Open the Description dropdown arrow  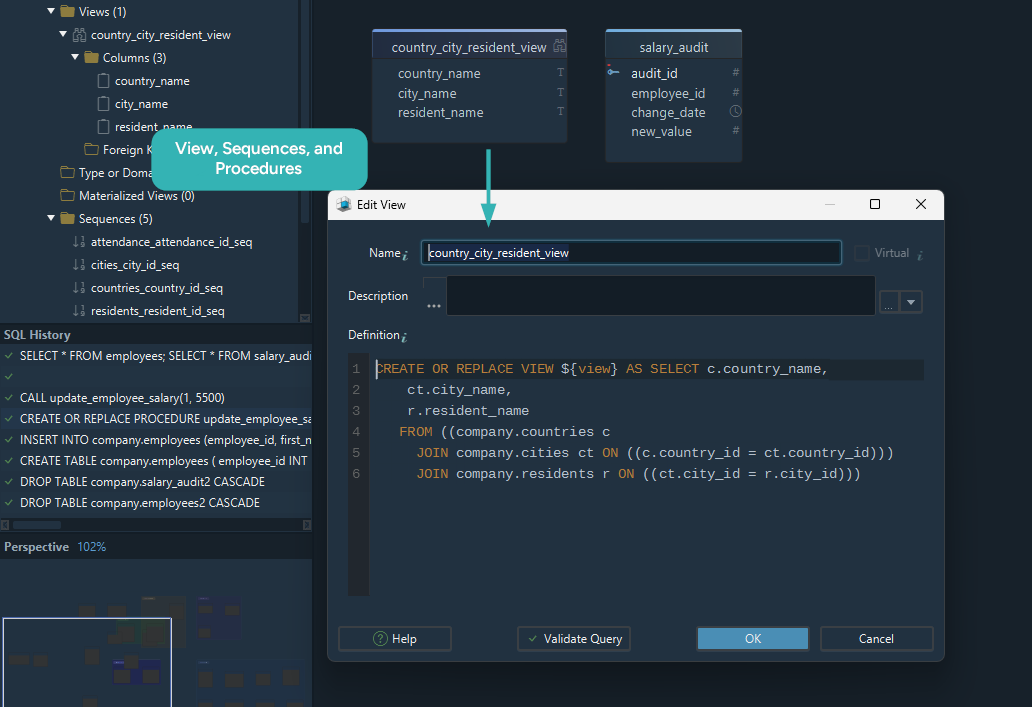911,302
